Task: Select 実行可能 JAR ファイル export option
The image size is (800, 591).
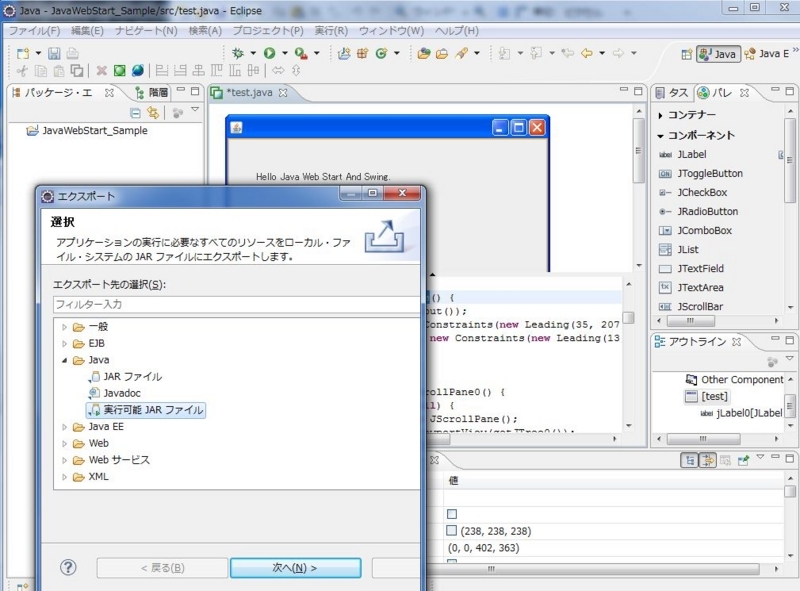Action: (x=146, y=410)
